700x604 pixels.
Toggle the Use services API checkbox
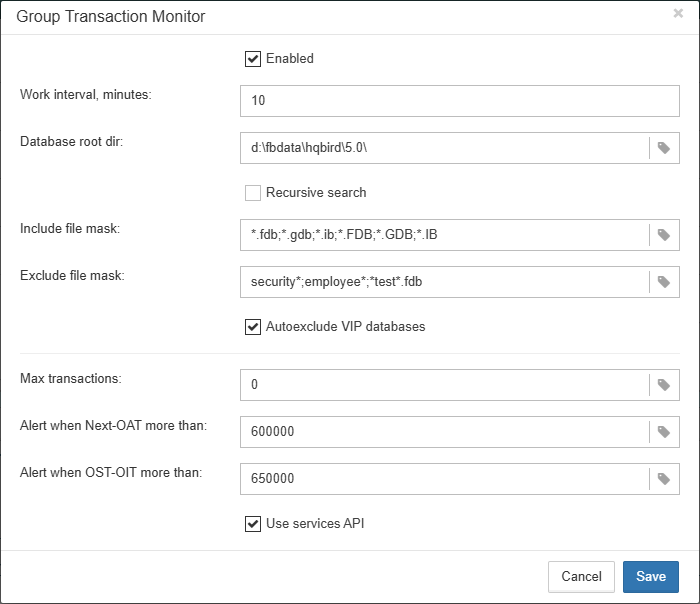(x=253, y=523)
